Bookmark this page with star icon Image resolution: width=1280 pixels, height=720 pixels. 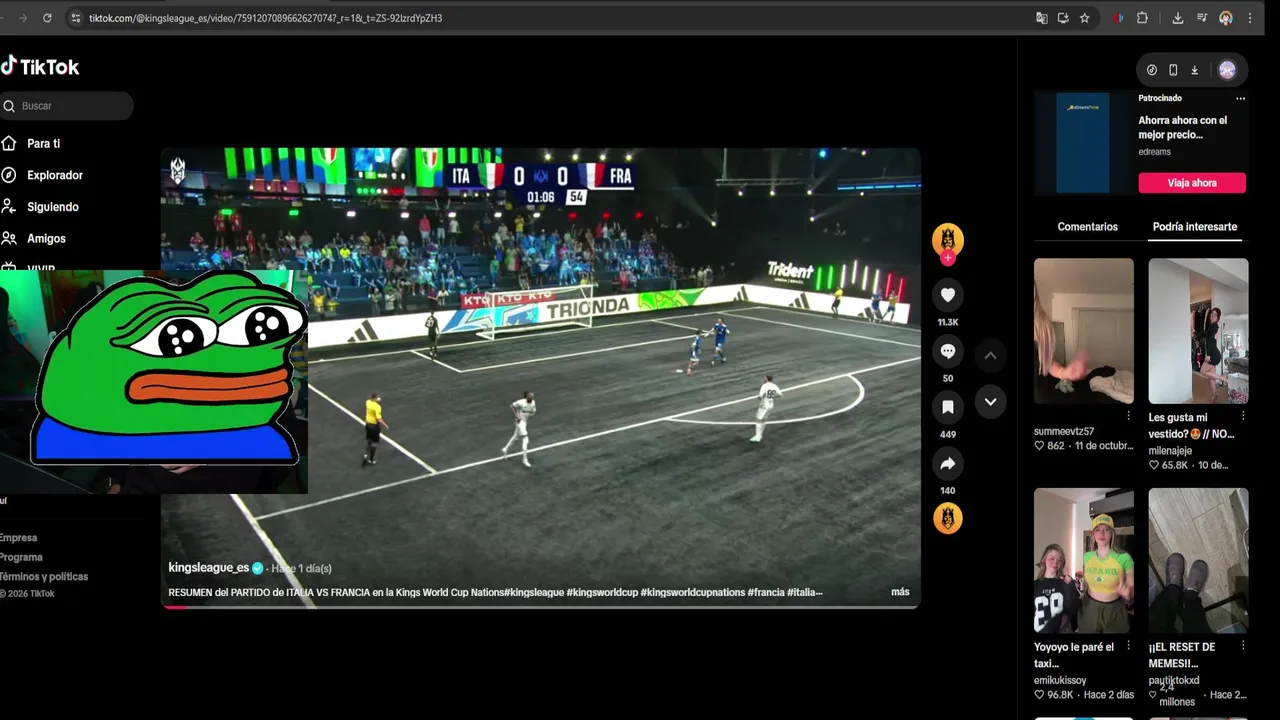pyautogui.click(x=1084, y=18)
